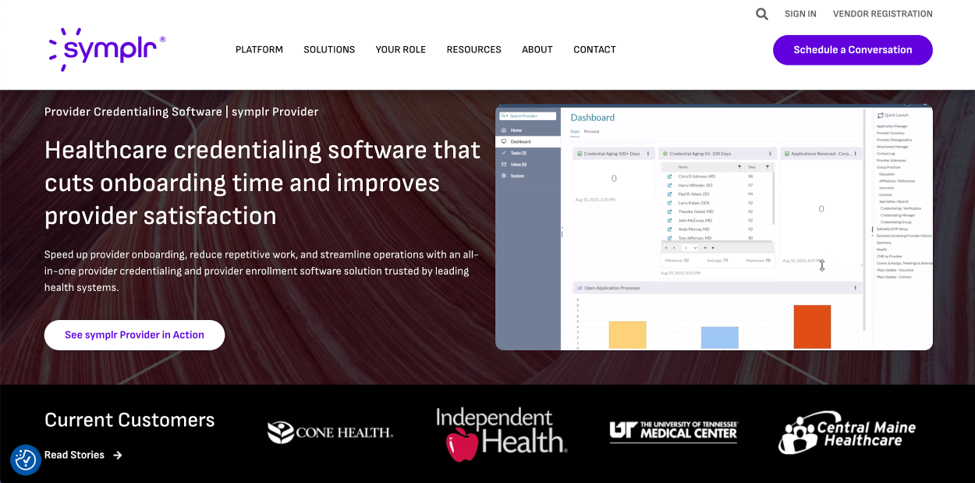The height and width of the screenshot is (483, 975).
Task: Open Credential Aging 50-100 Days kebab menu
Action: click(770, 154)
